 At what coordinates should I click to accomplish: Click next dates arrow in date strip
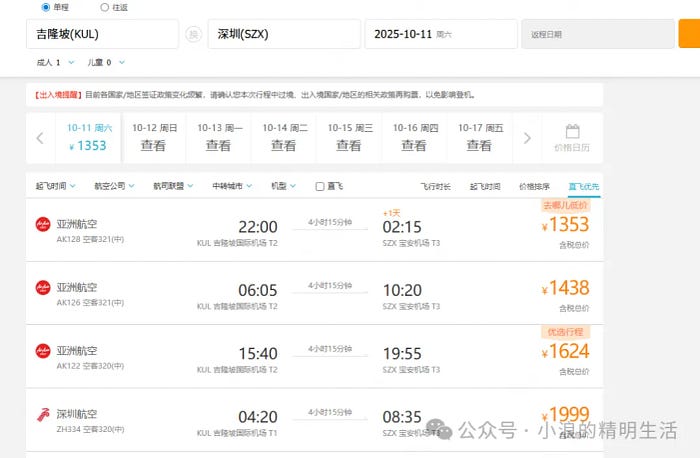527,138
